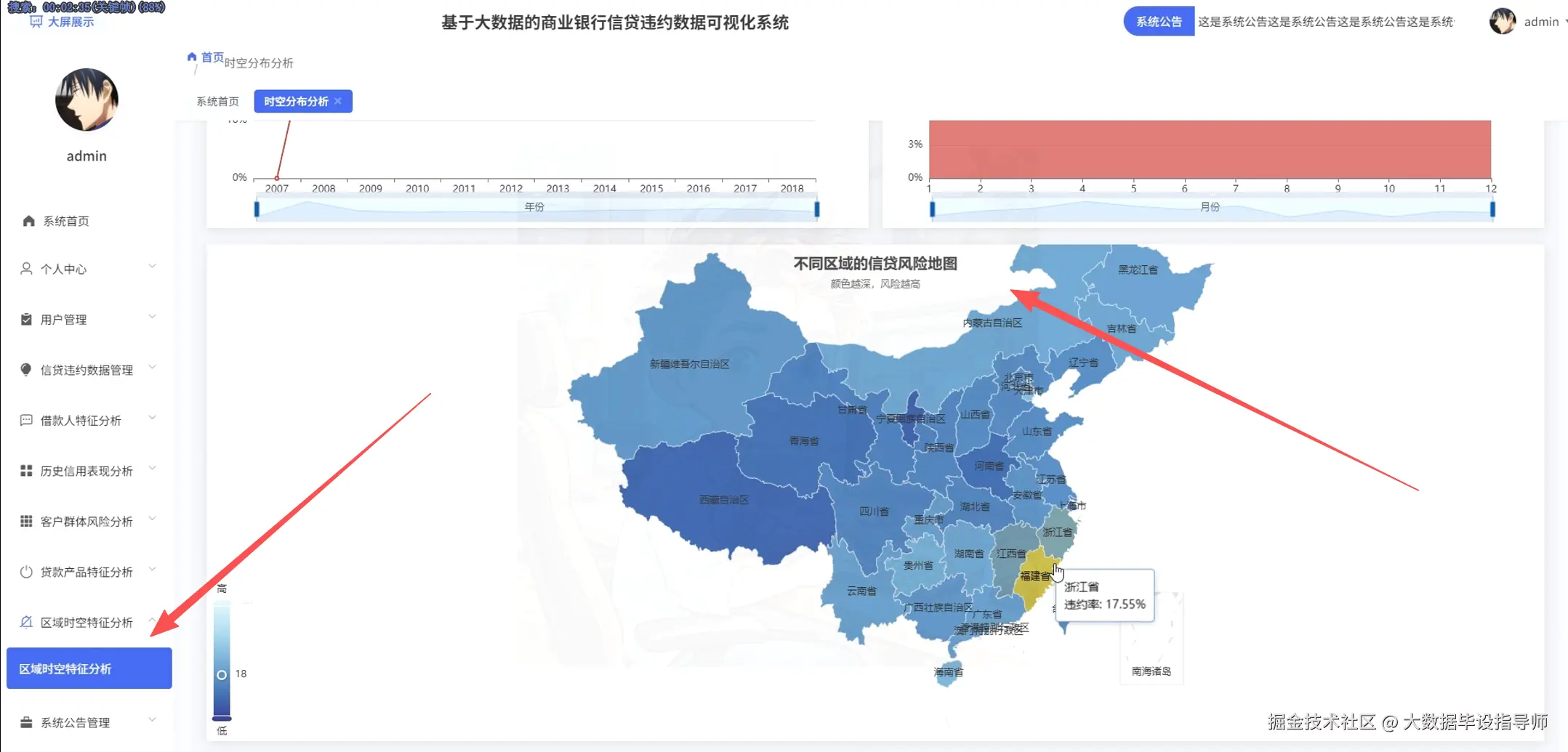The width and height of the screenshot is (1568, 752).
Task: Click the clipboard icon beside 用户管理
Action: [x=26, y=319]
